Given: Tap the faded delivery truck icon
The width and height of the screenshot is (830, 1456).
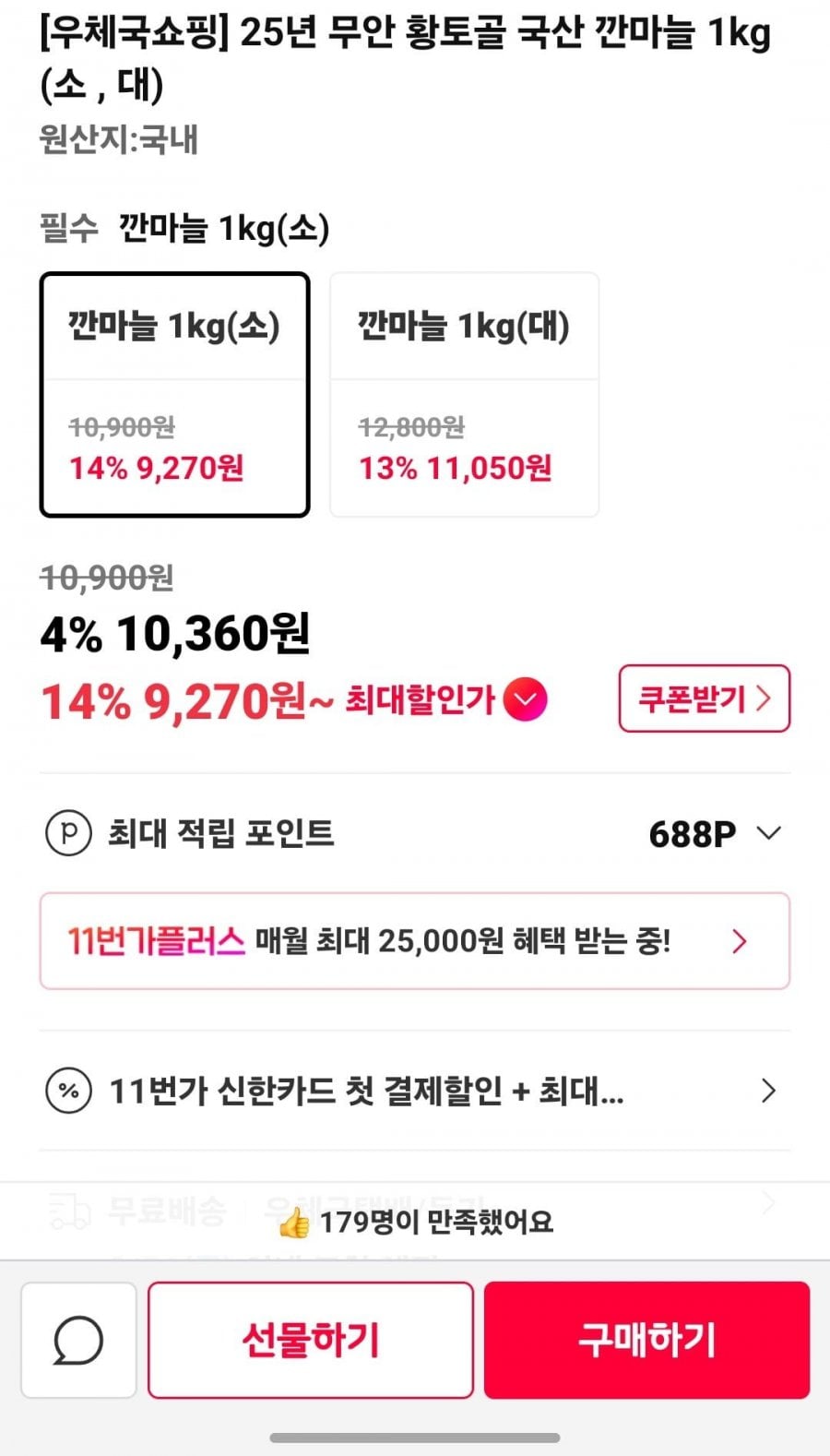Looking at the screenshot, I should point(68,1209).
